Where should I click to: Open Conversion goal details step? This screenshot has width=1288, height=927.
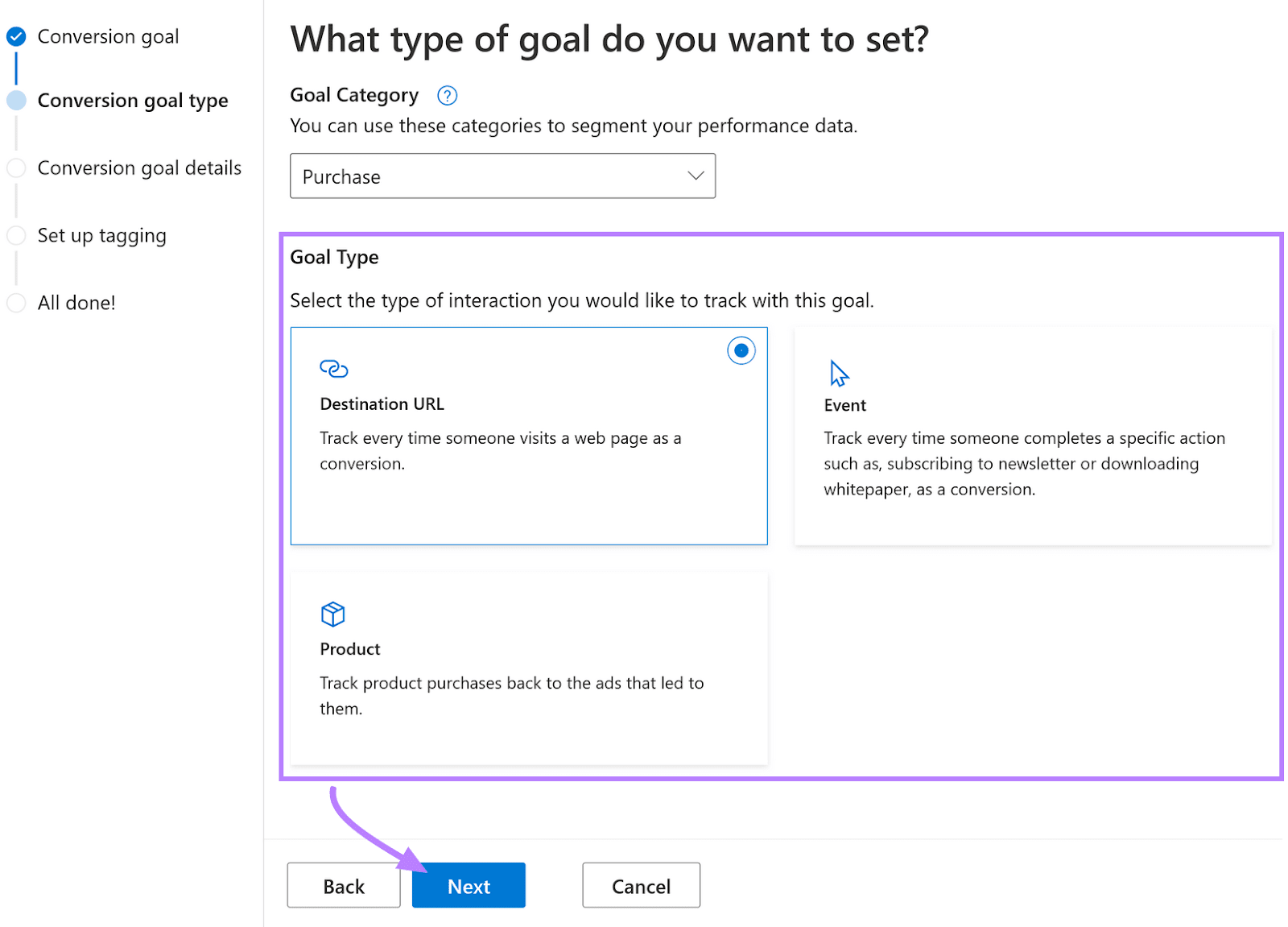[x=139, y=168]
